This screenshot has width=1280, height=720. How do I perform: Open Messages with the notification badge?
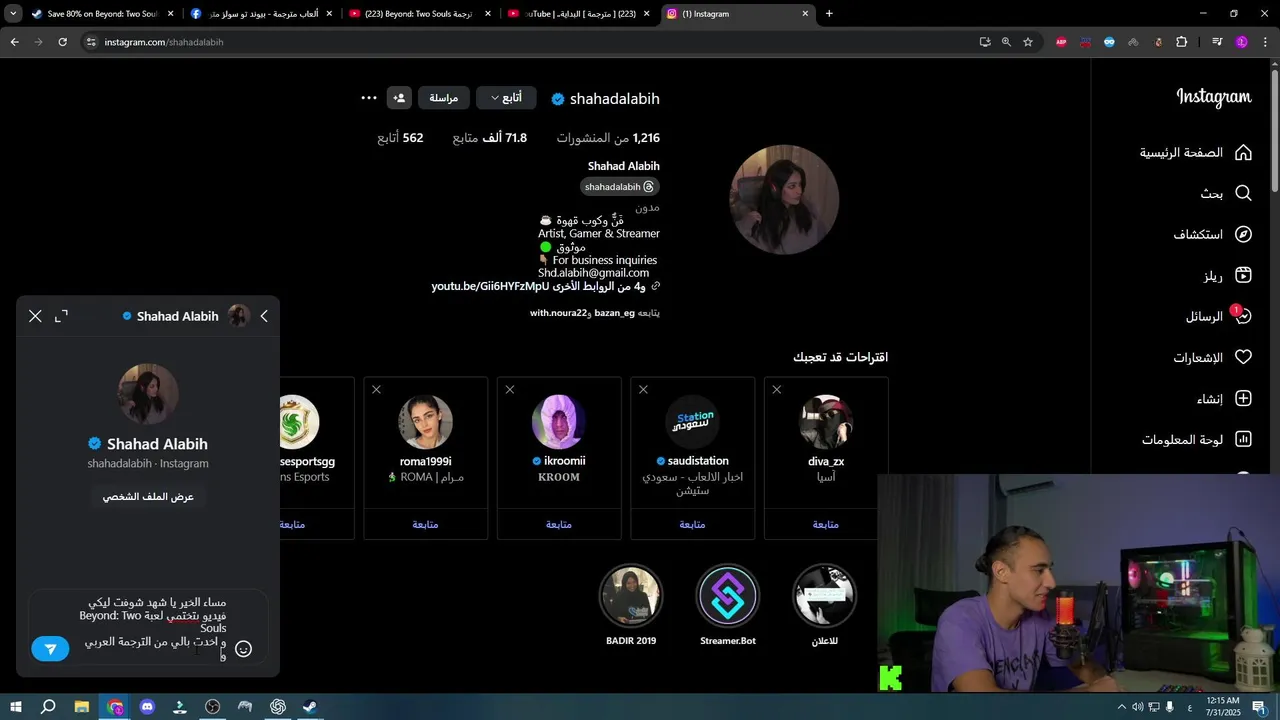1219,316
